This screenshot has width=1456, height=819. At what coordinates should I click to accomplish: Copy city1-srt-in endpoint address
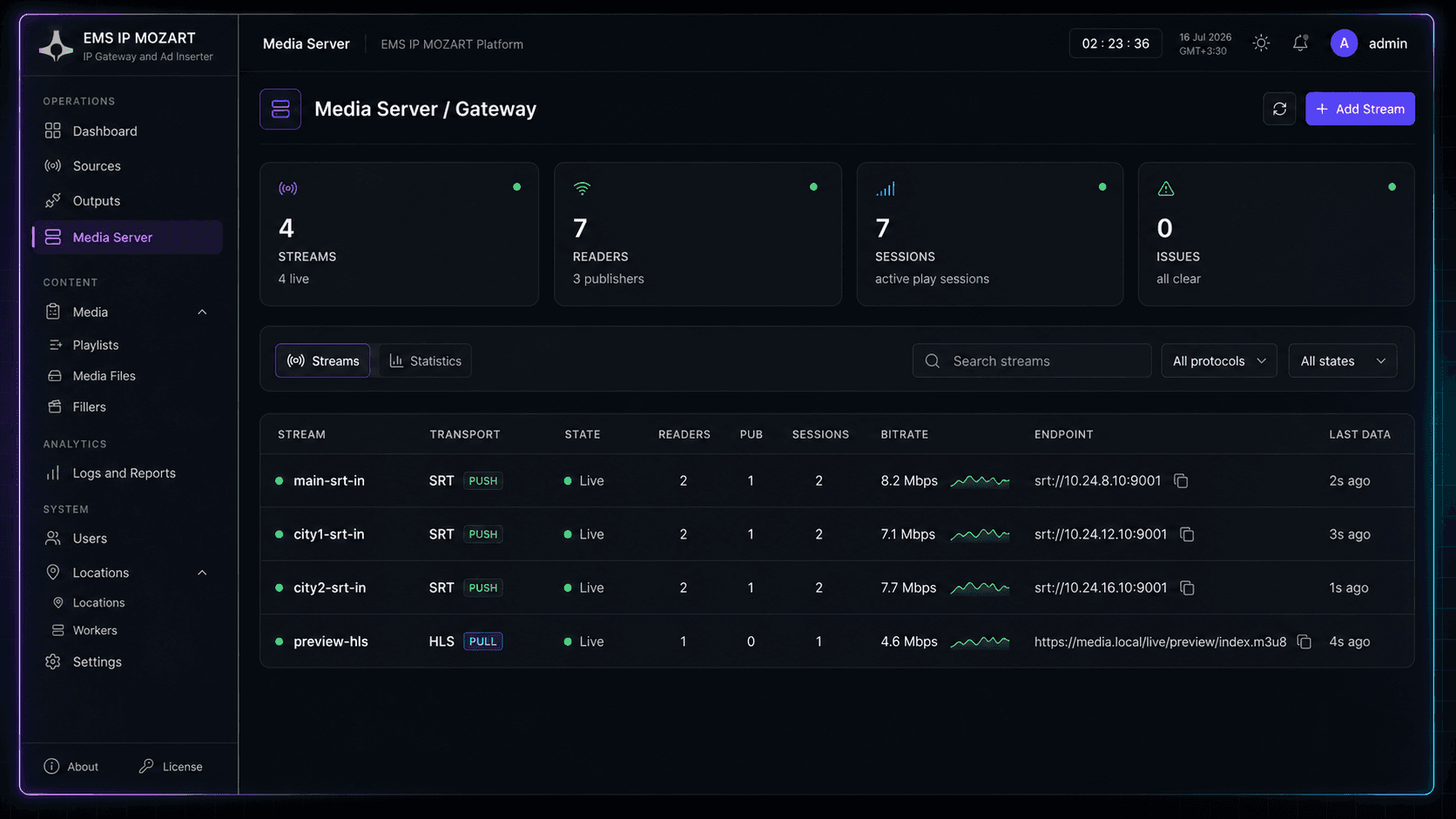(1187, 534)
